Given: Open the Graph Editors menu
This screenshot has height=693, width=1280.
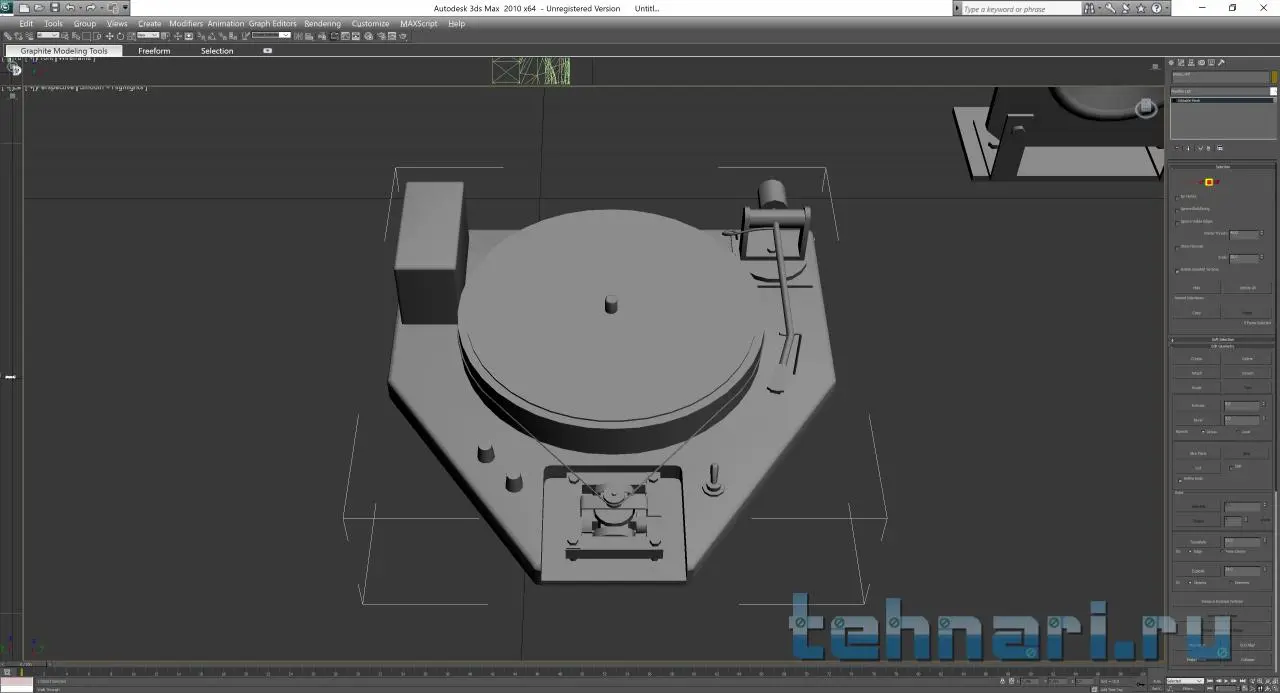Looking at the screenshot, I should (x=272, y=23).
